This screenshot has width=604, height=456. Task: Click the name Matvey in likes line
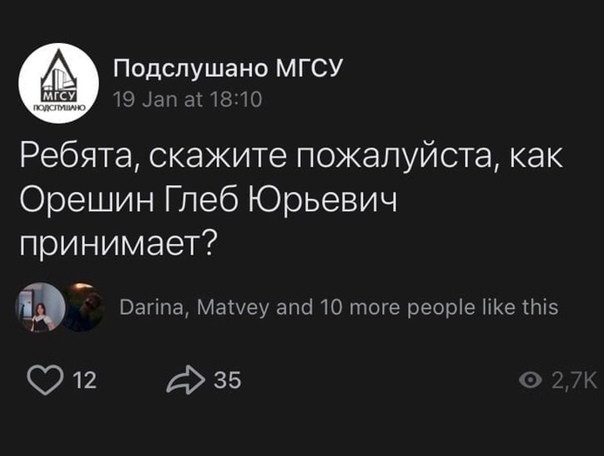pyautogui.click(x=233, y=308)
